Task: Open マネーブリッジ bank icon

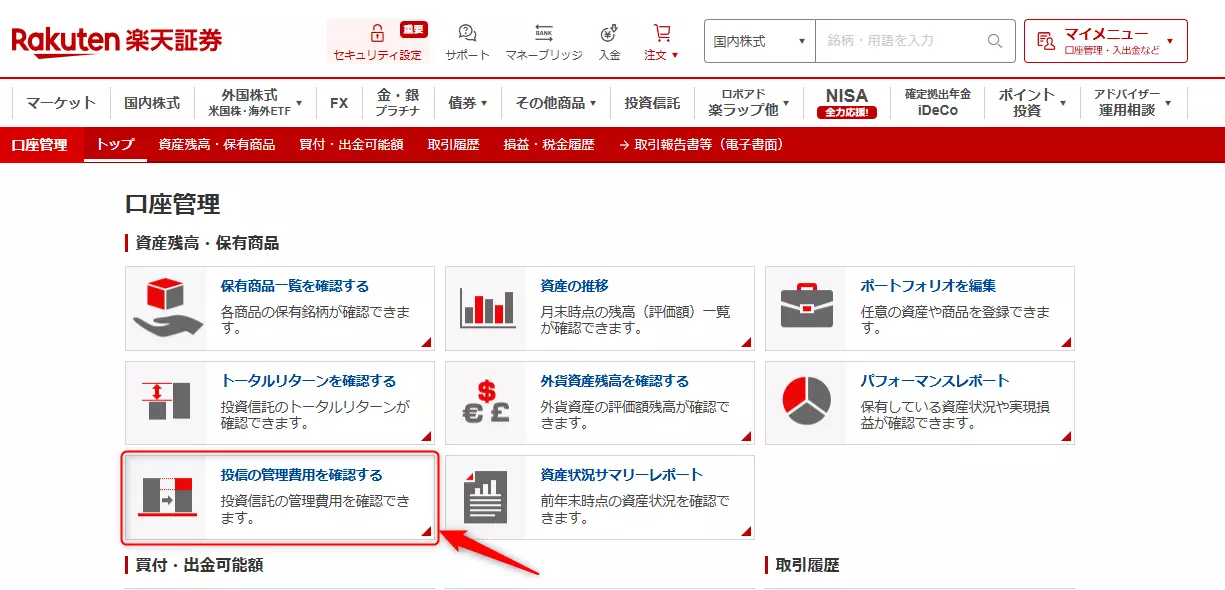Action: pyautogui.click(x=543, y=33)
